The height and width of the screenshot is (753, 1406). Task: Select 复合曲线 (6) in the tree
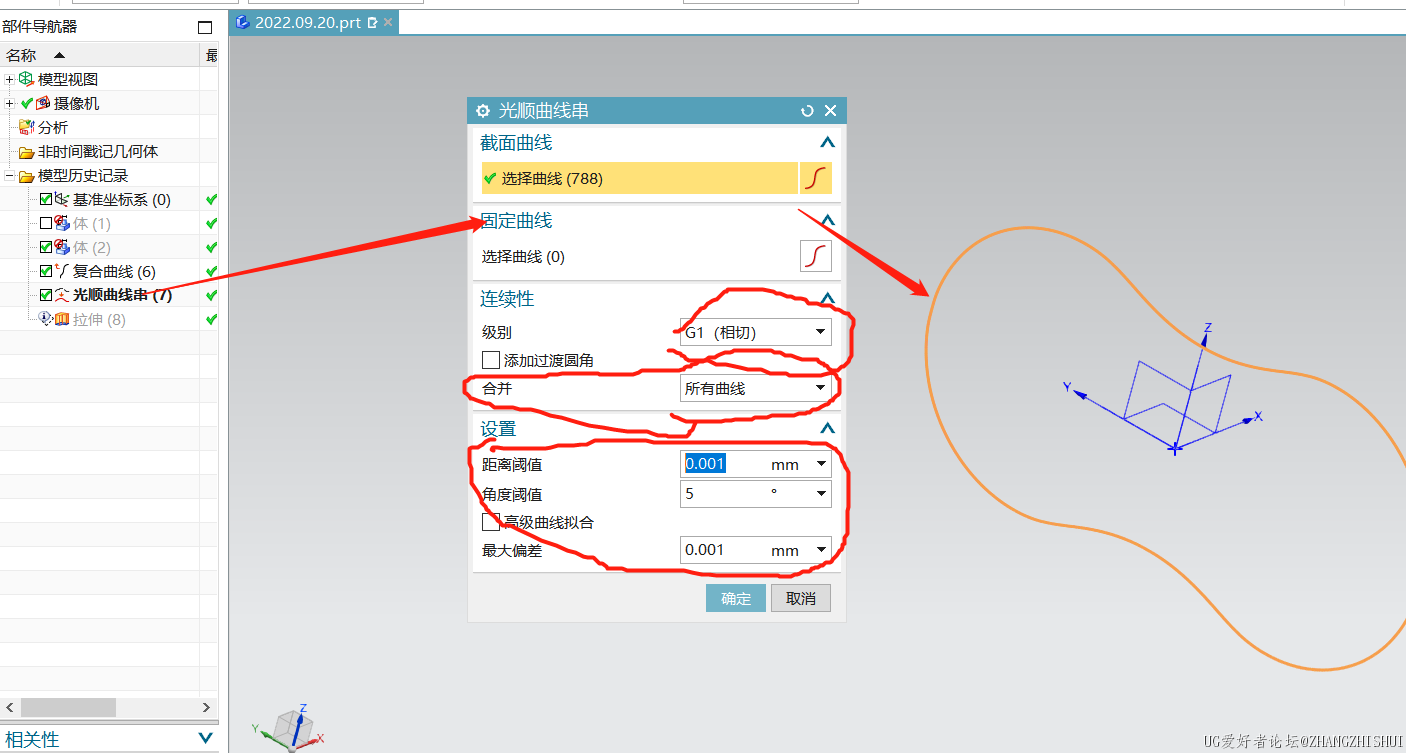tap(114, 271)
